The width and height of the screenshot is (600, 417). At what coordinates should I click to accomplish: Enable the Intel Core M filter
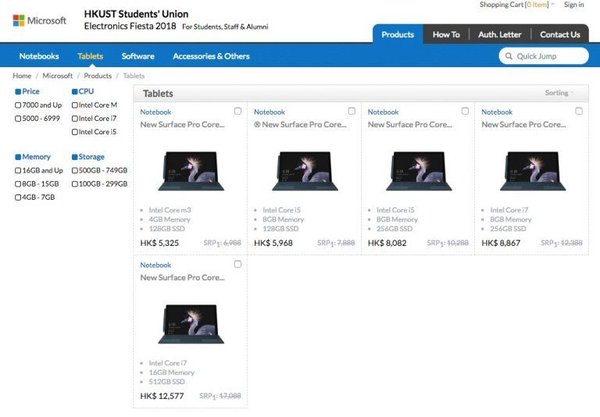75,105
